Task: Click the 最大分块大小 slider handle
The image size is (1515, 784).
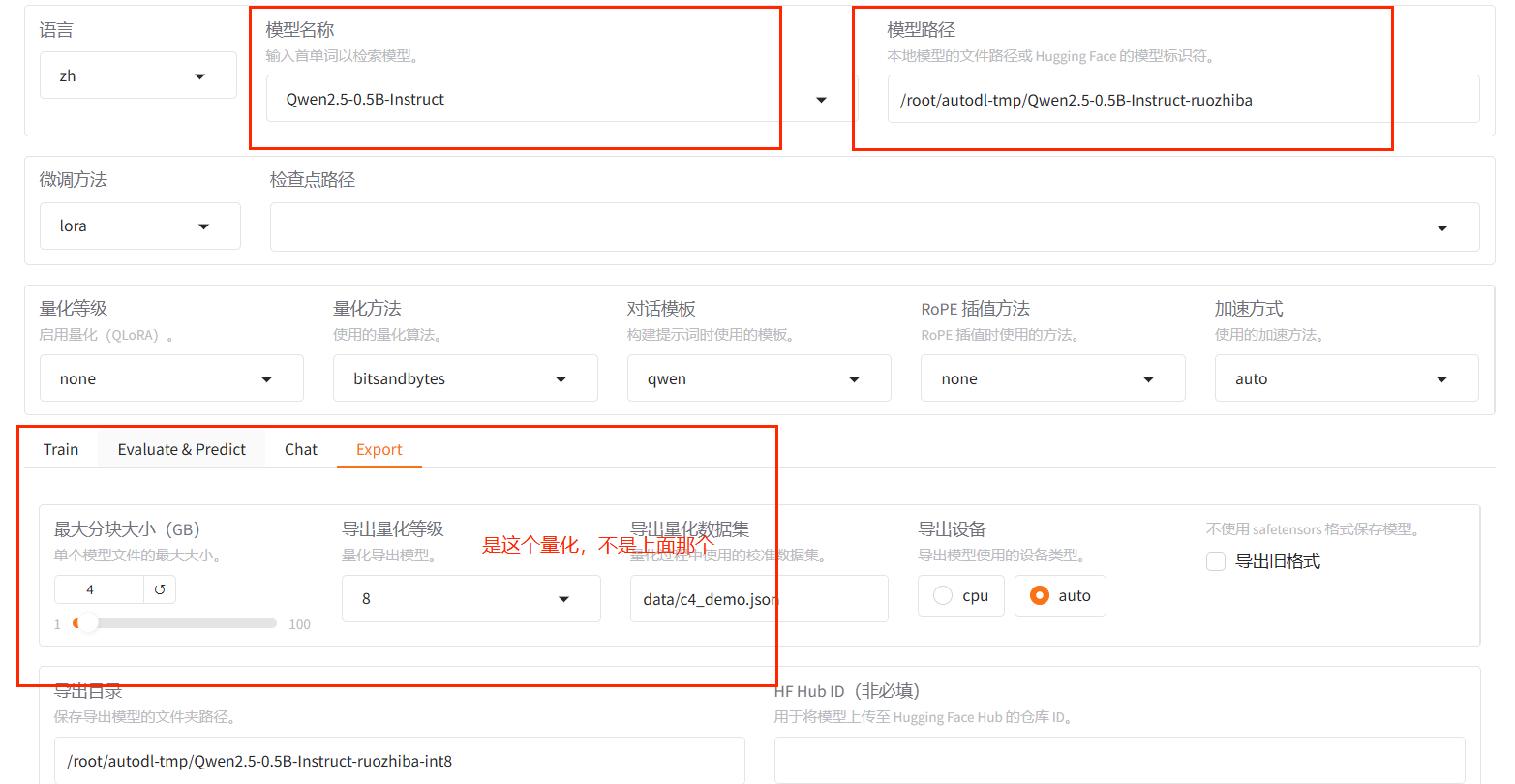Action: 87,623
